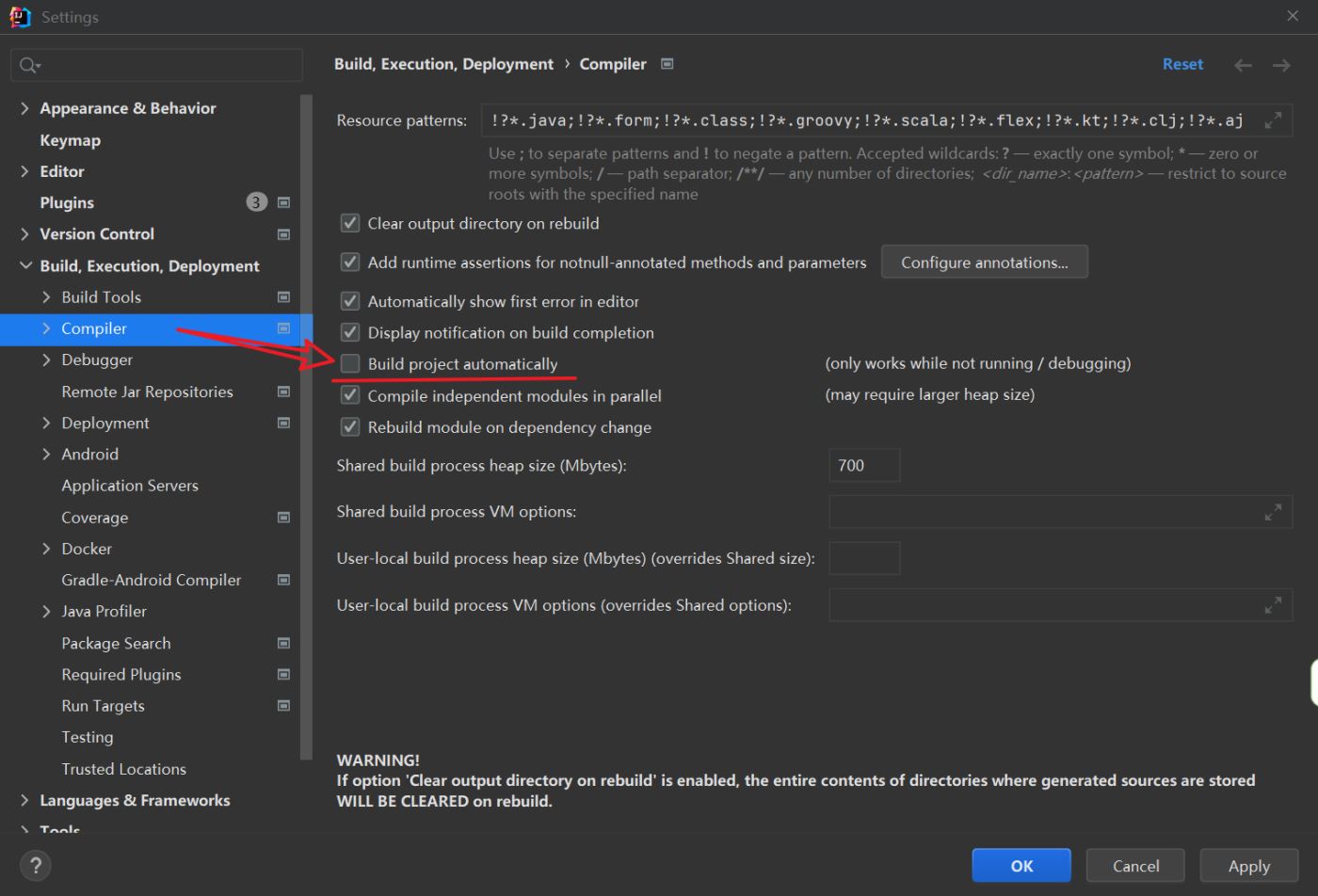Select Application Servers in settings tree
The width and height of the screenshot is (1318, 896).
(130, 486)
